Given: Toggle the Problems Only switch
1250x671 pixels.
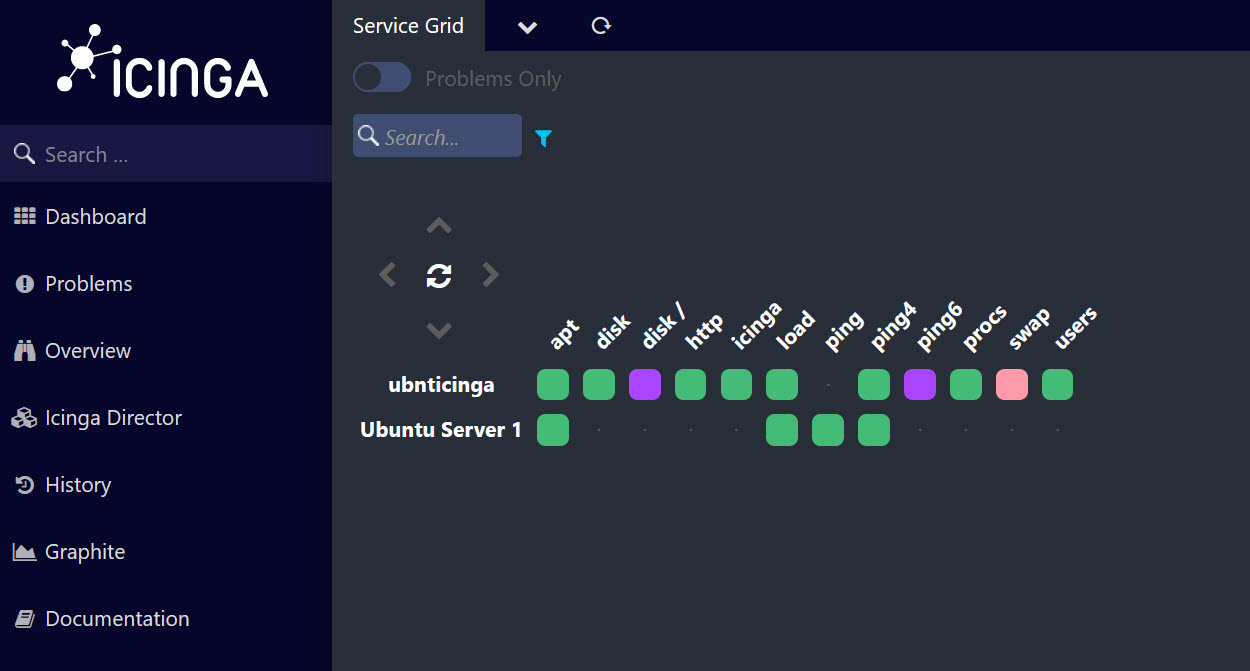Looking at the screenshot, I should [382, 78].
